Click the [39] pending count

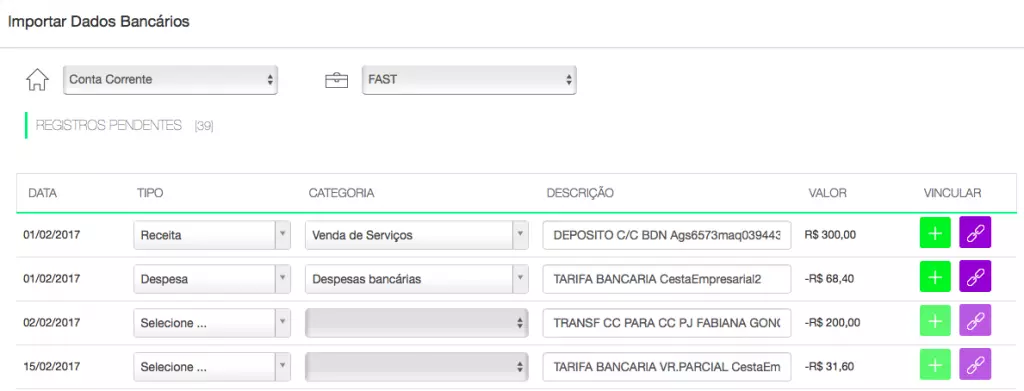click(x=204, y=126)
